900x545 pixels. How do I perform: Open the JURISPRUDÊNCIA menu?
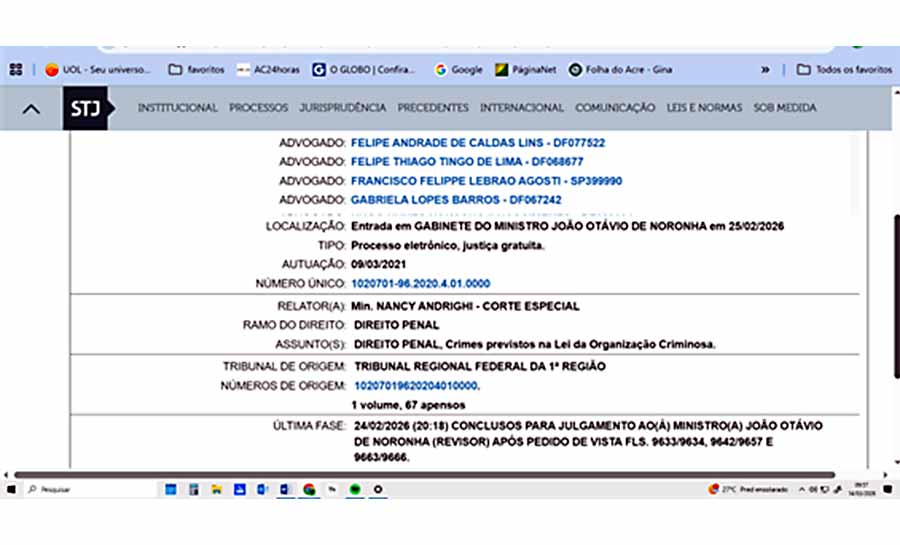342,108
